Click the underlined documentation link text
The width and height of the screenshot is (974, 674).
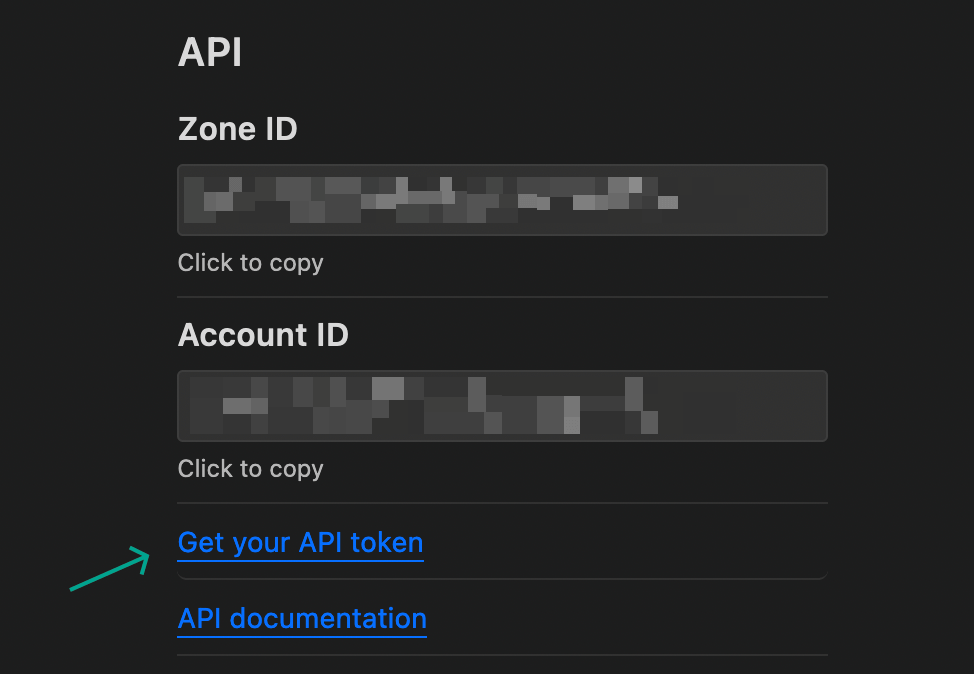[301, 619]
